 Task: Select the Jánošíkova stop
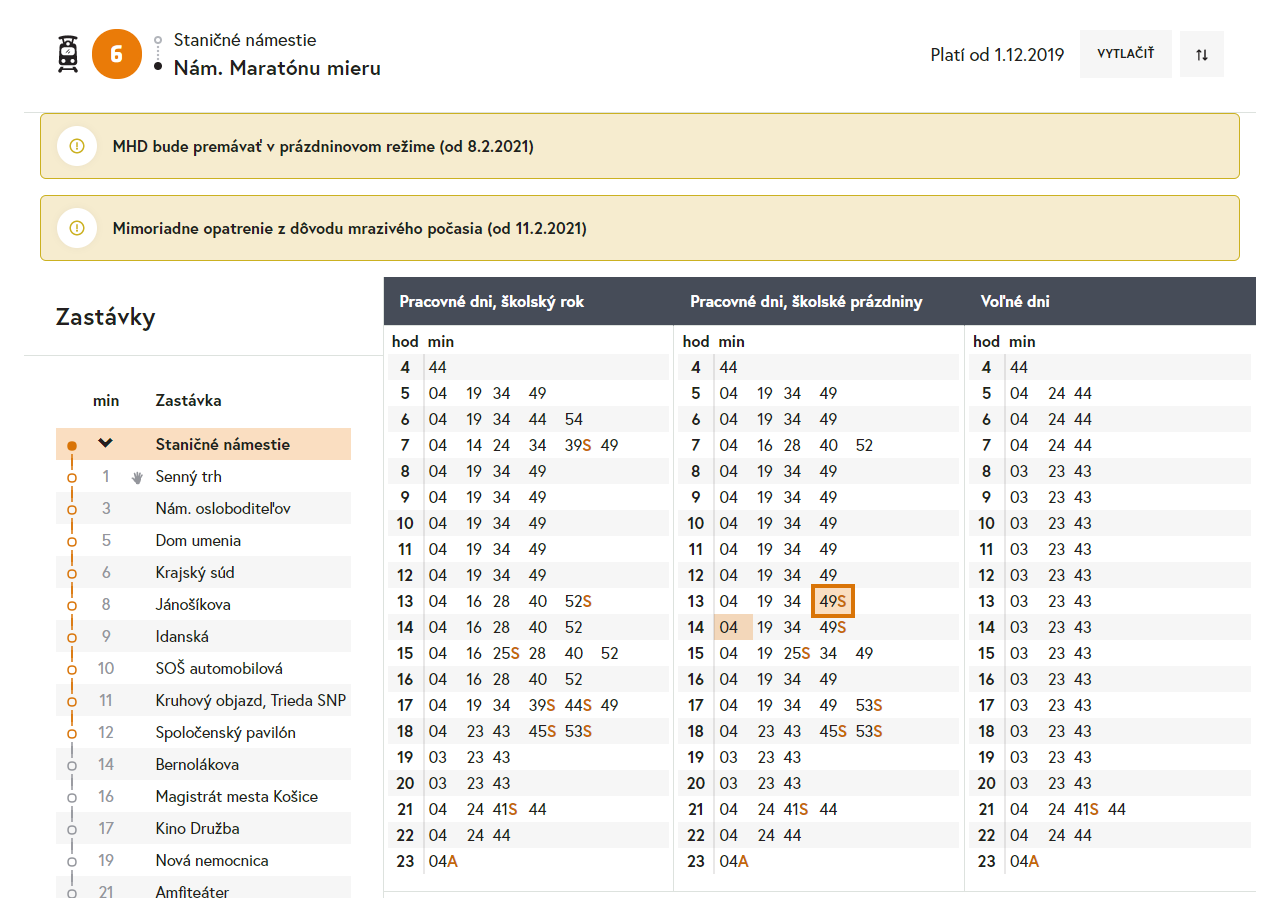[193, 605]
